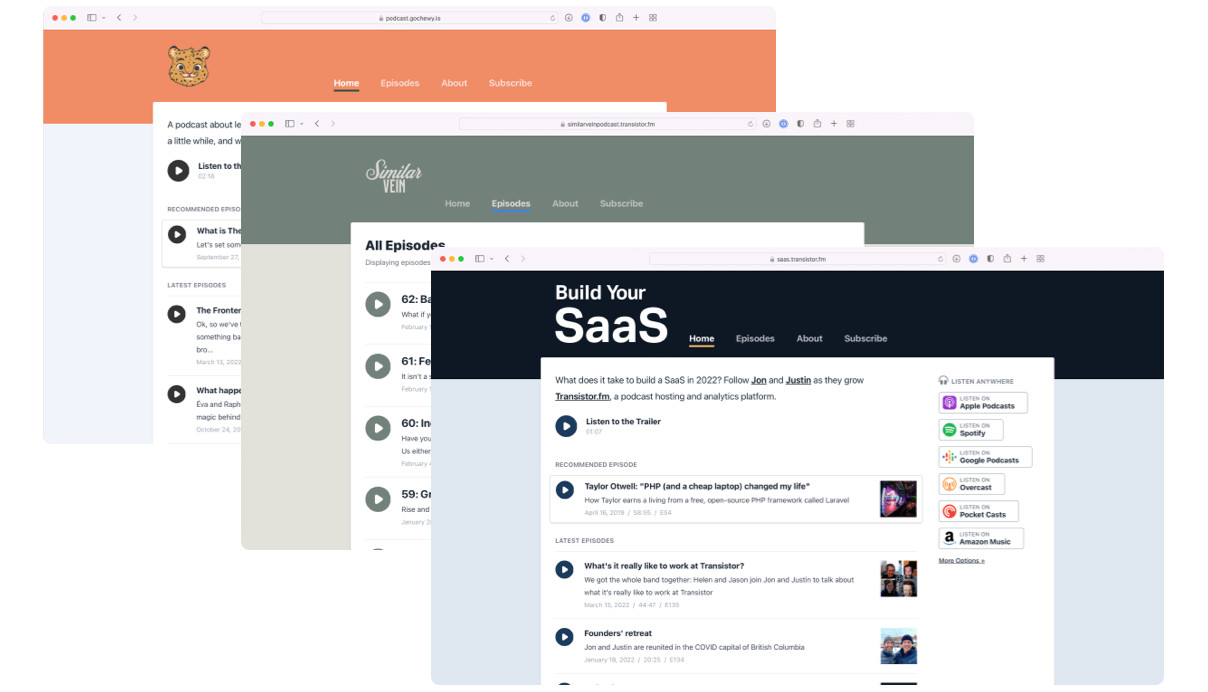Select Subscribe tab on Build Your SaaS
This screenshot has width=1208, height=692.
pyautogui.click(x=865, y=339)
